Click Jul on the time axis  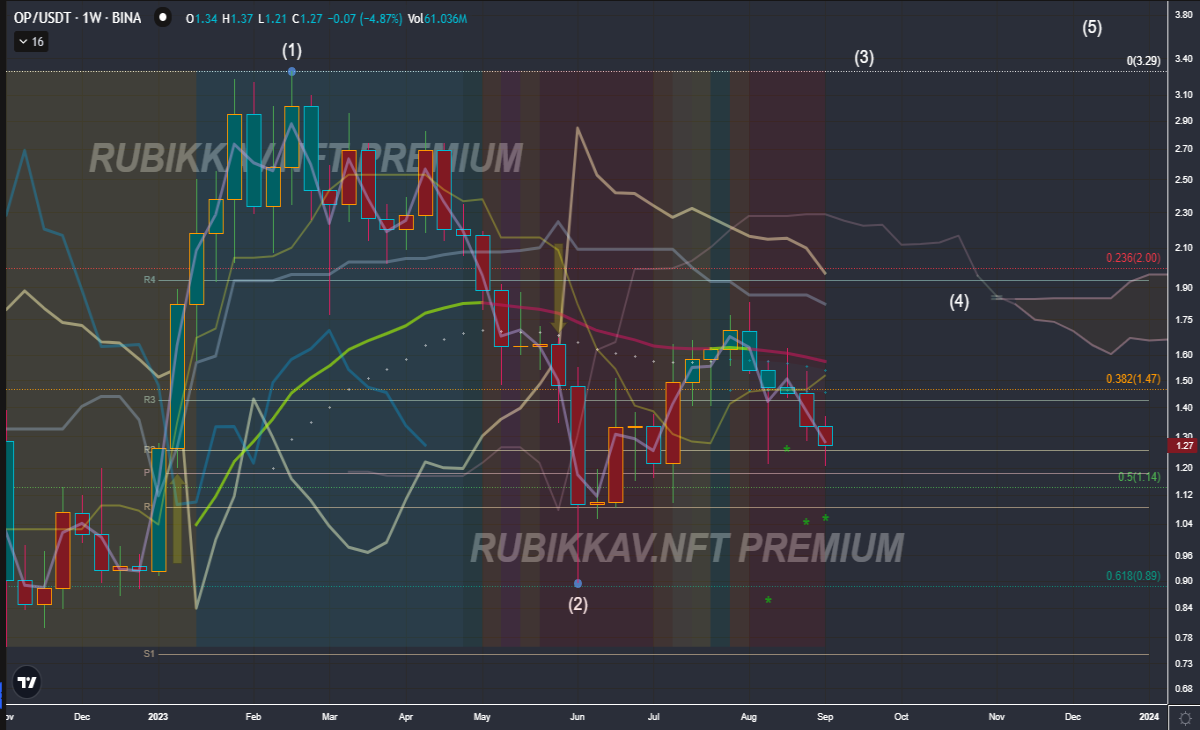point(653,717)
